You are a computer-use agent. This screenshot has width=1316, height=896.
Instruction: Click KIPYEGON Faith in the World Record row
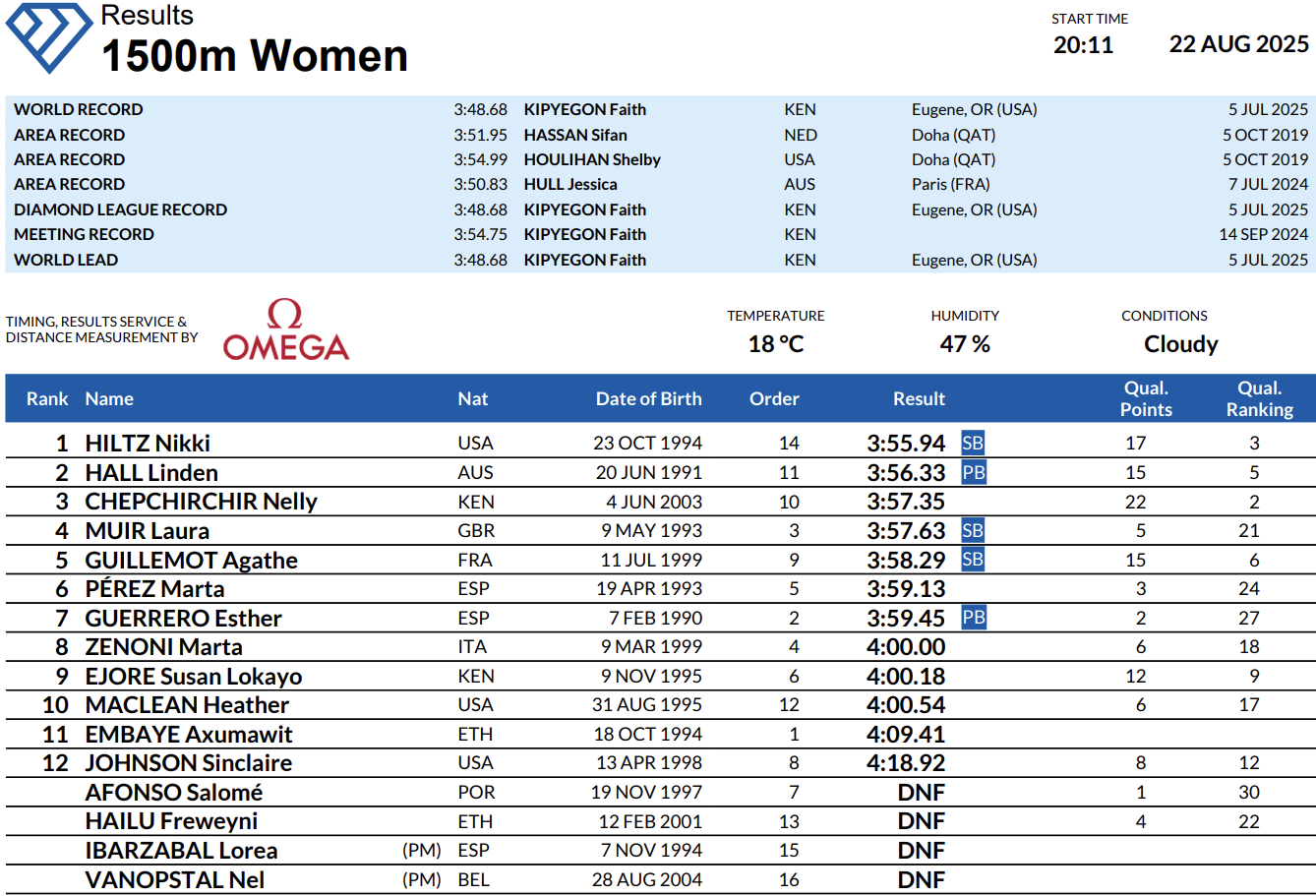point(584,109)
